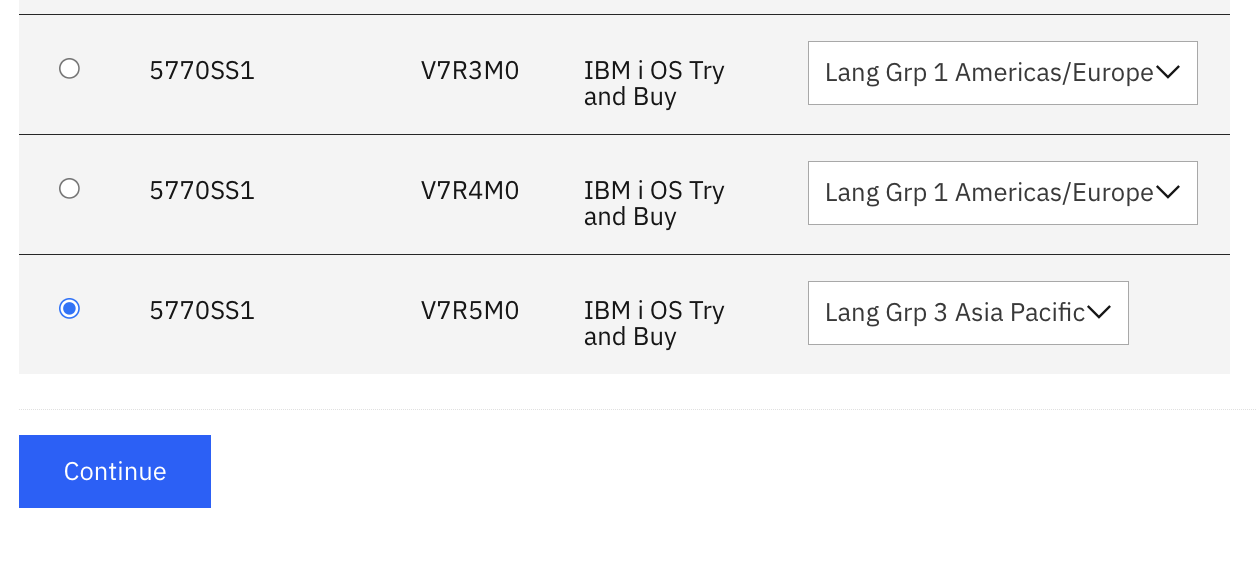Screen dimensions: 1256x580
Task: Open the Lang Grp 1 Americas/Europe dropdown for V7R4M0
Action: tap(1002, 192)
